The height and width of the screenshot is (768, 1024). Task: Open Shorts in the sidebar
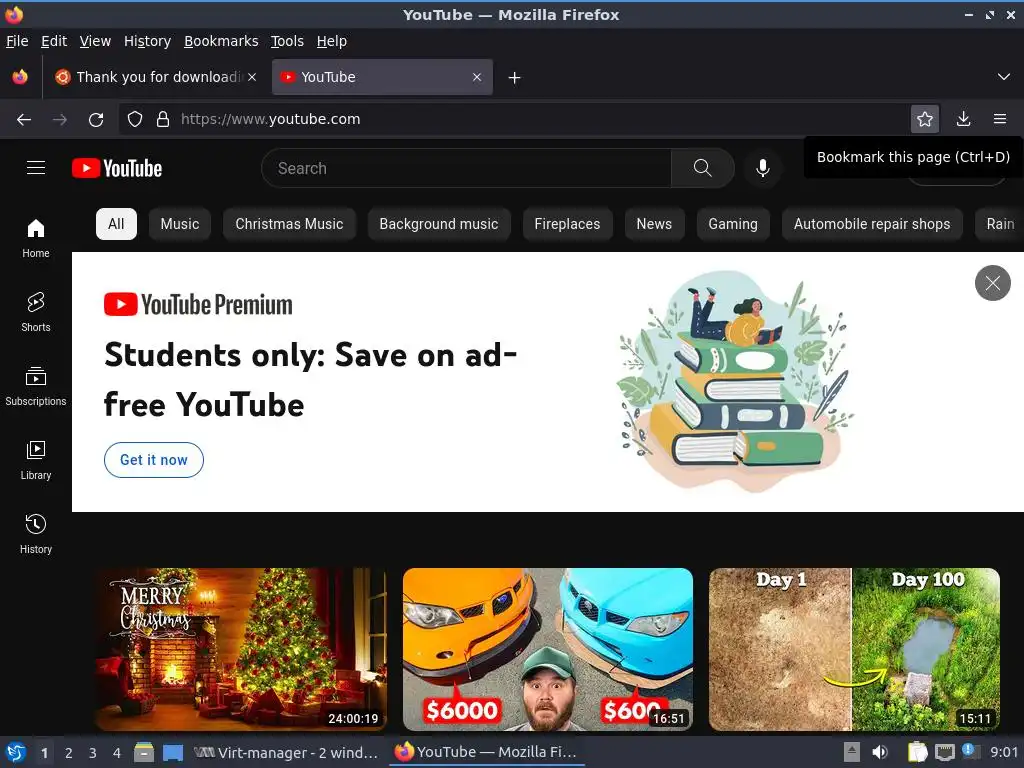click(36, 312)
